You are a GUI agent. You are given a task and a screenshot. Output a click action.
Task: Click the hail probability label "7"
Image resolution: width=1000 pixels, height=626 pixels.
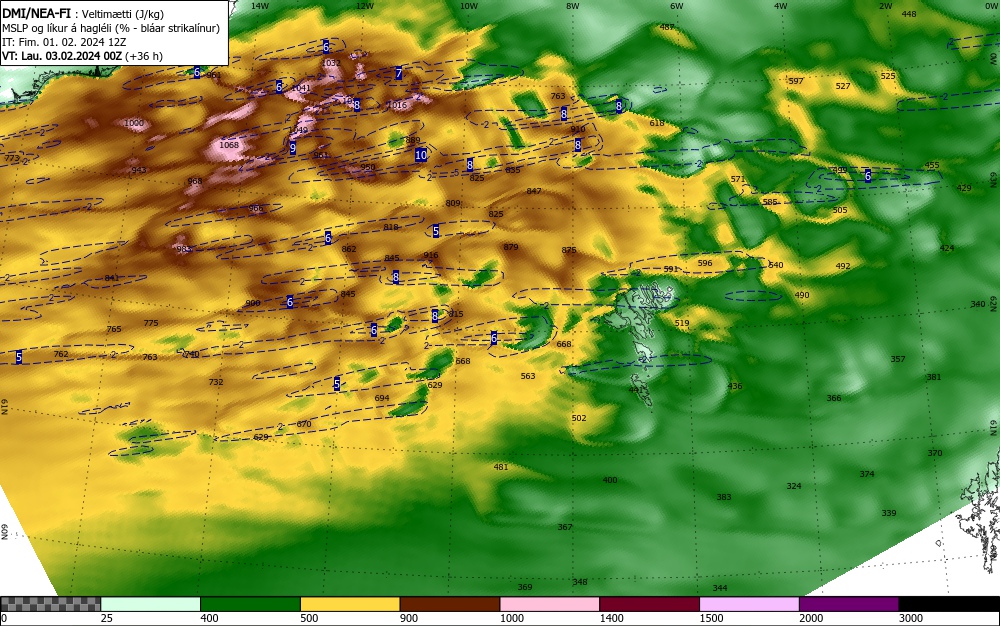pos(399,73)
